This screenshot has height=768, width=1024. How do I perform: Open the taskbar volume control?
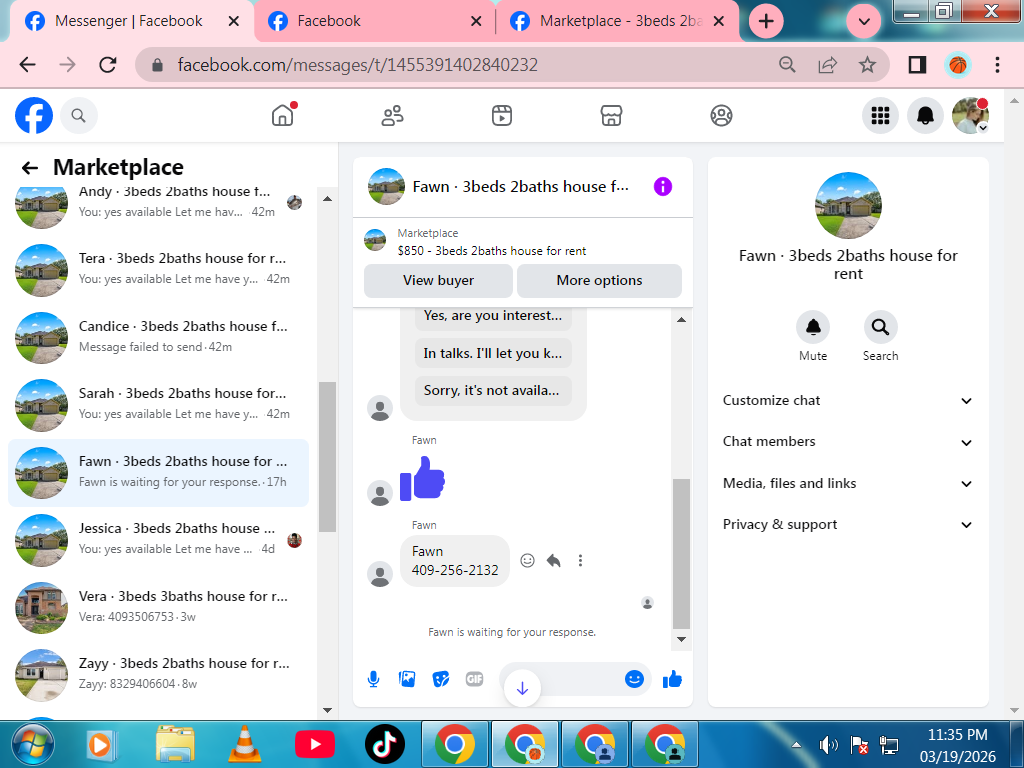click(x=827, y=744)
